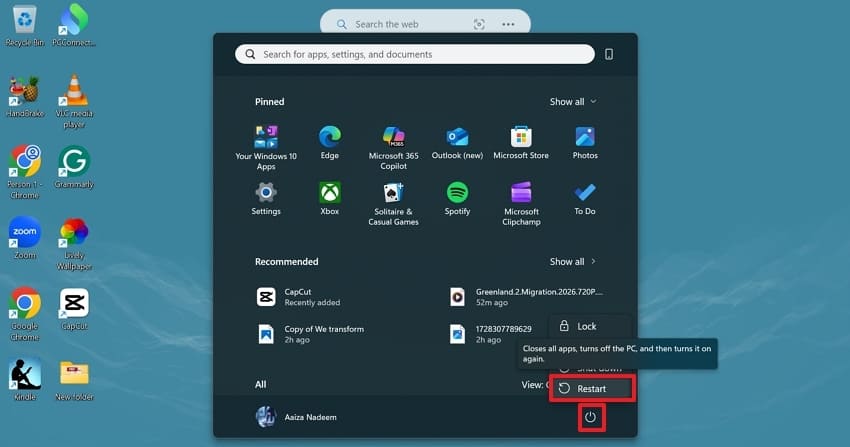The image size is (850, 447).
Task: Open the recommended CapCut recently added item
Action: click(x=298, y=297)
